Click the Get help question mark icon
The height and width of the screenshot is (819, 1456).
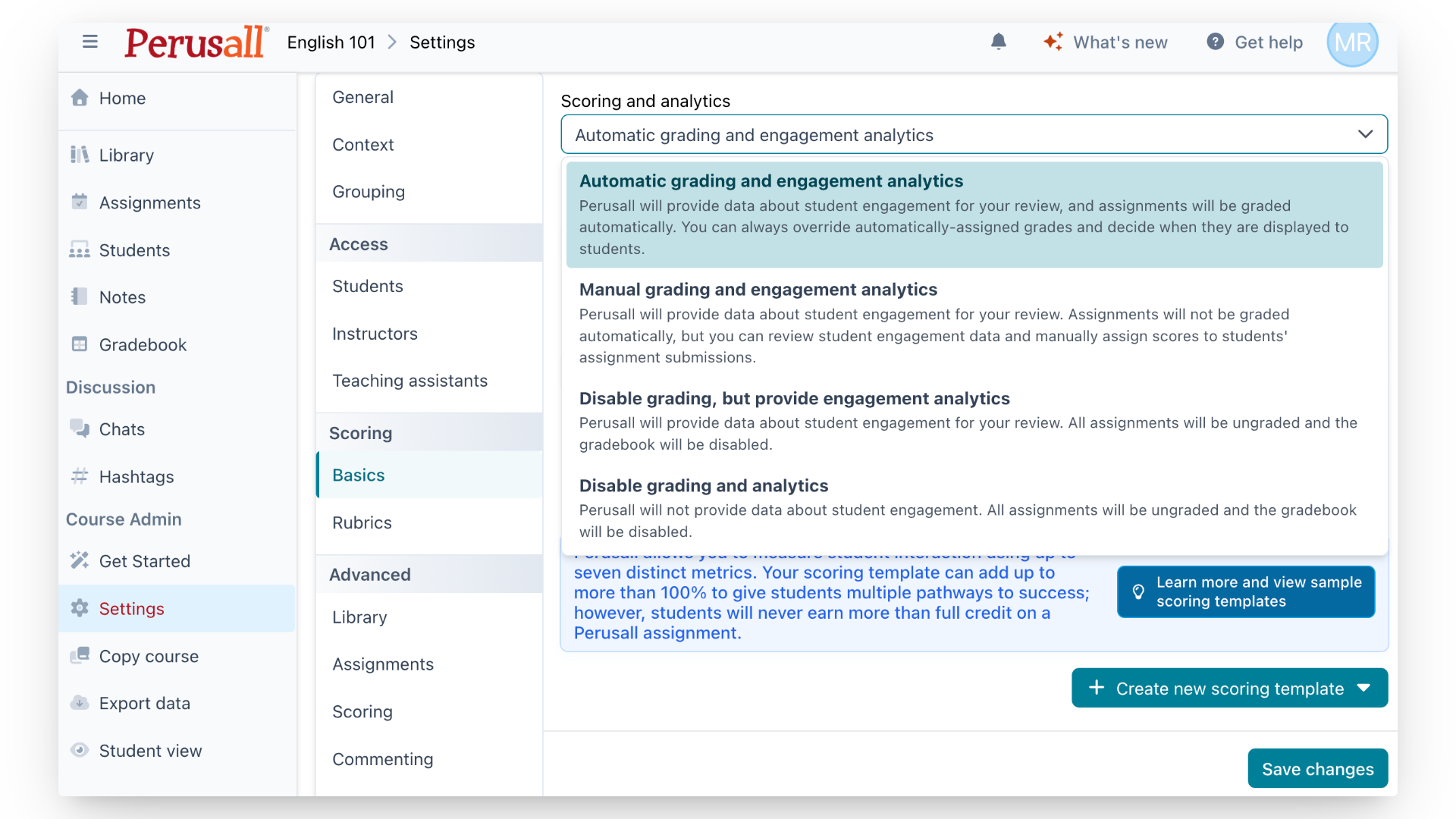click(x=1215, y=42)
